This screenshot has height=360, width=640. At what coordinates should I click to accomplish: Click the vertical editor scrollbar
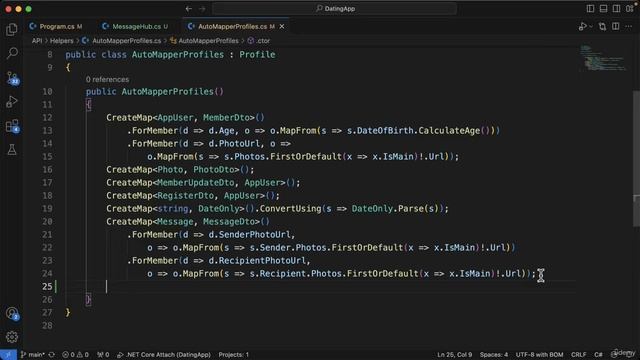[636, 159]
